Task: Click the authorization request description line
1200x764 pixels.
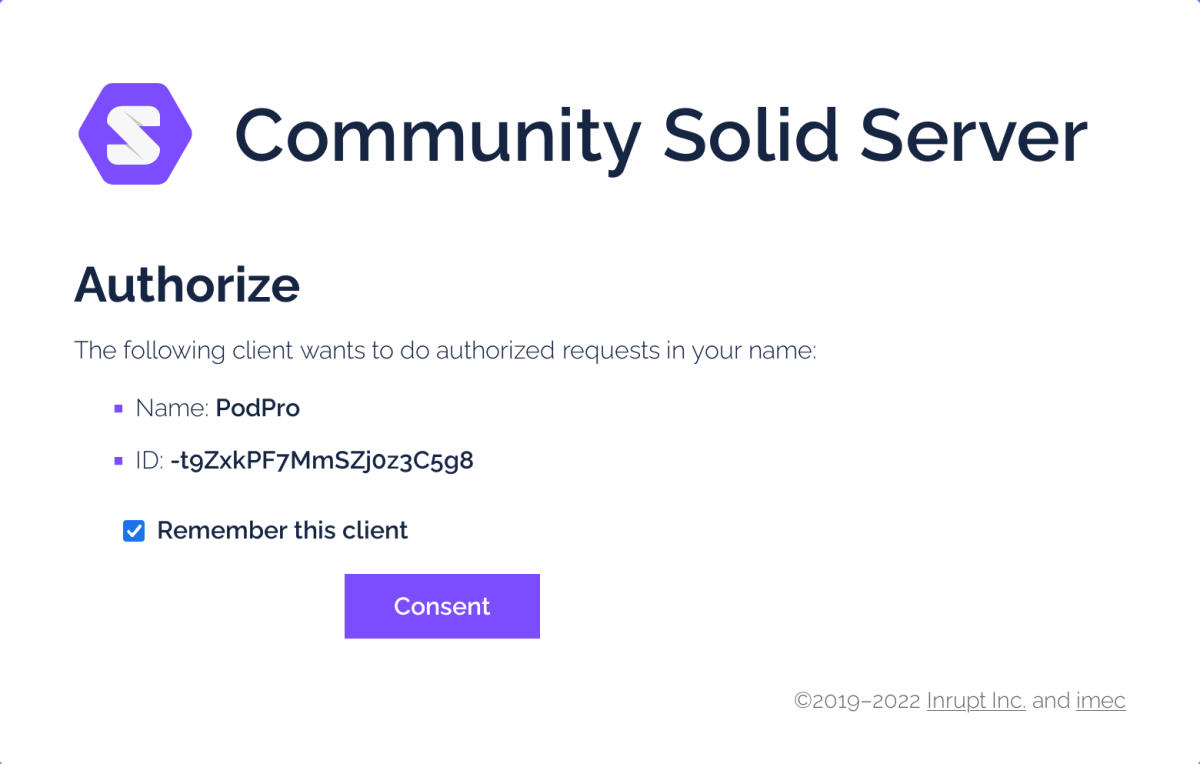Action: click(x=445, y=351)
